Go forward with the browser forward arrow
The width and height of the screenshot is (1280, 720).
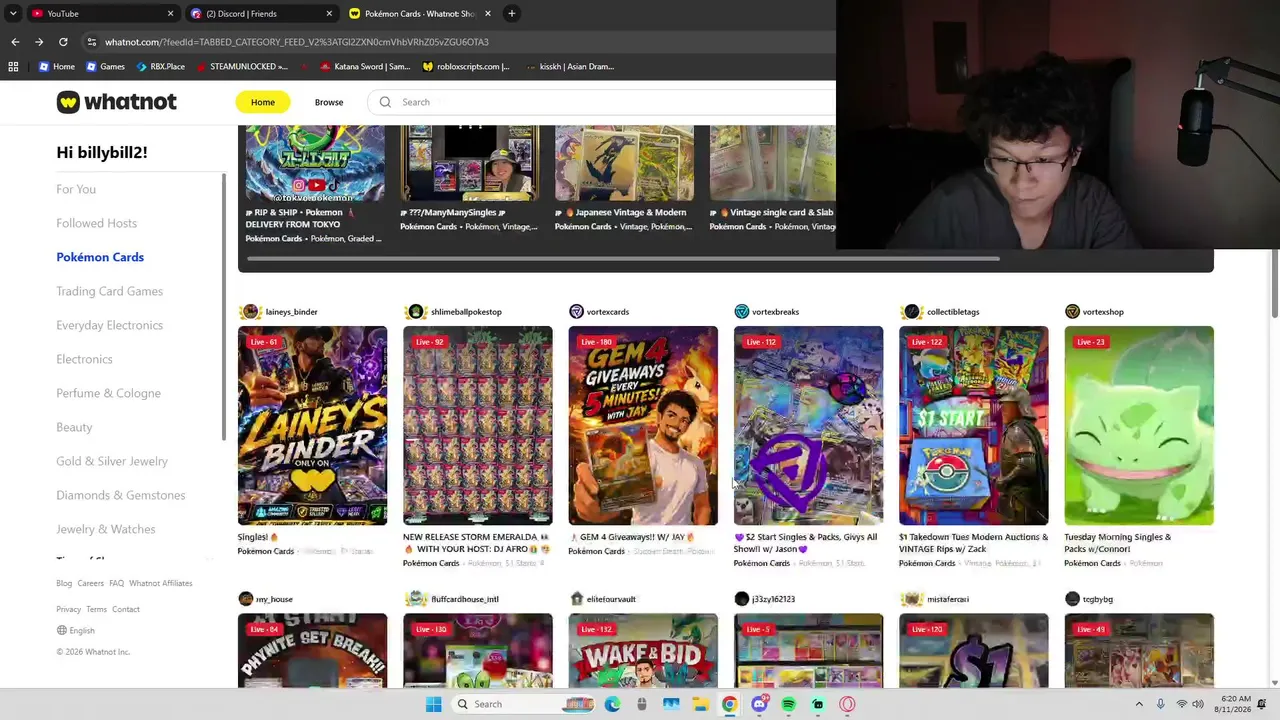coord(39,42)
